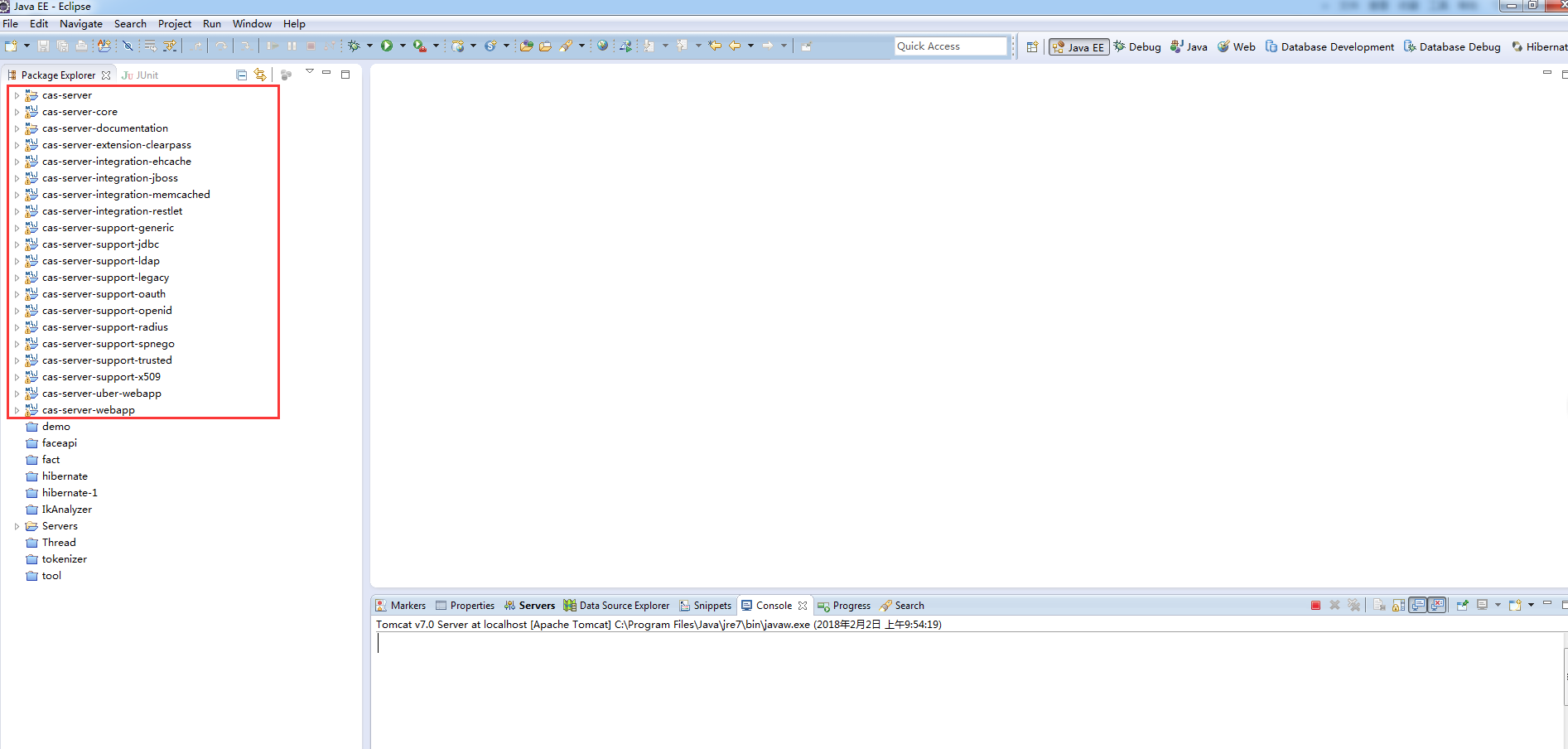Click the Open Console icon
This screenshot has width=1568, height=749.
[1515, 605]
